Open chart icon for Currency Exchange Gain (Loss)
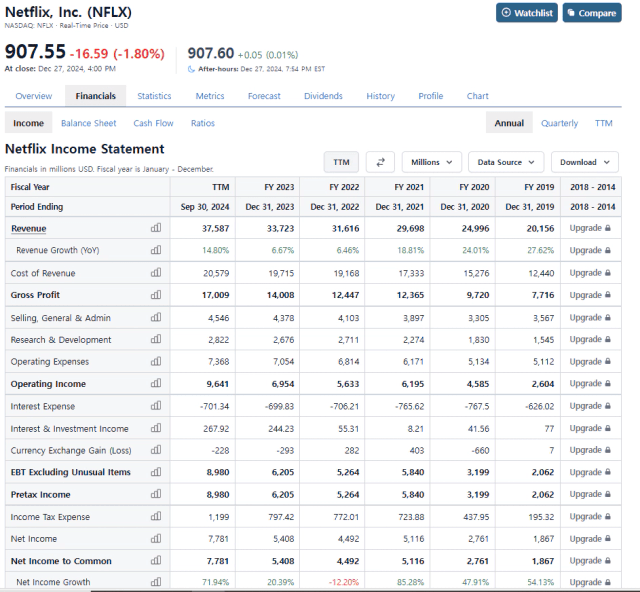640x592 pixels. click(156, 450)
